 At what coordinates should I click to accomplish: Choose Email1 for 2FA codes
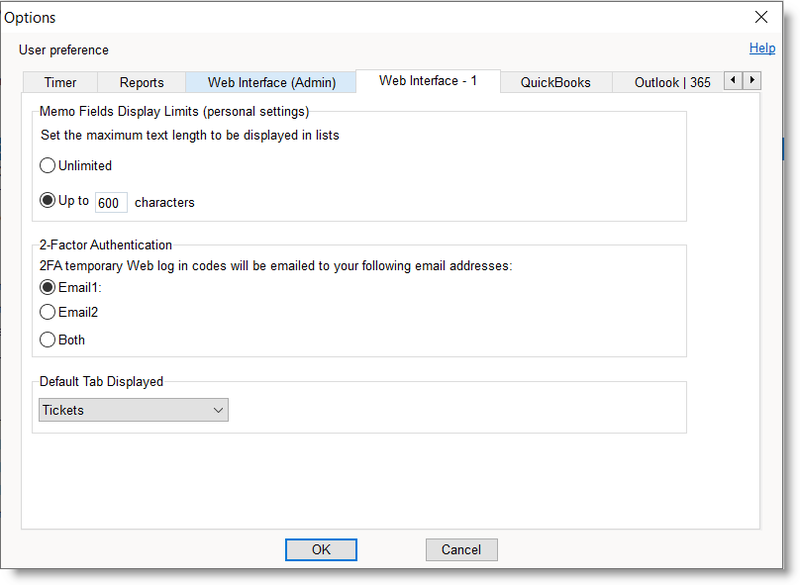coord(48,287)
